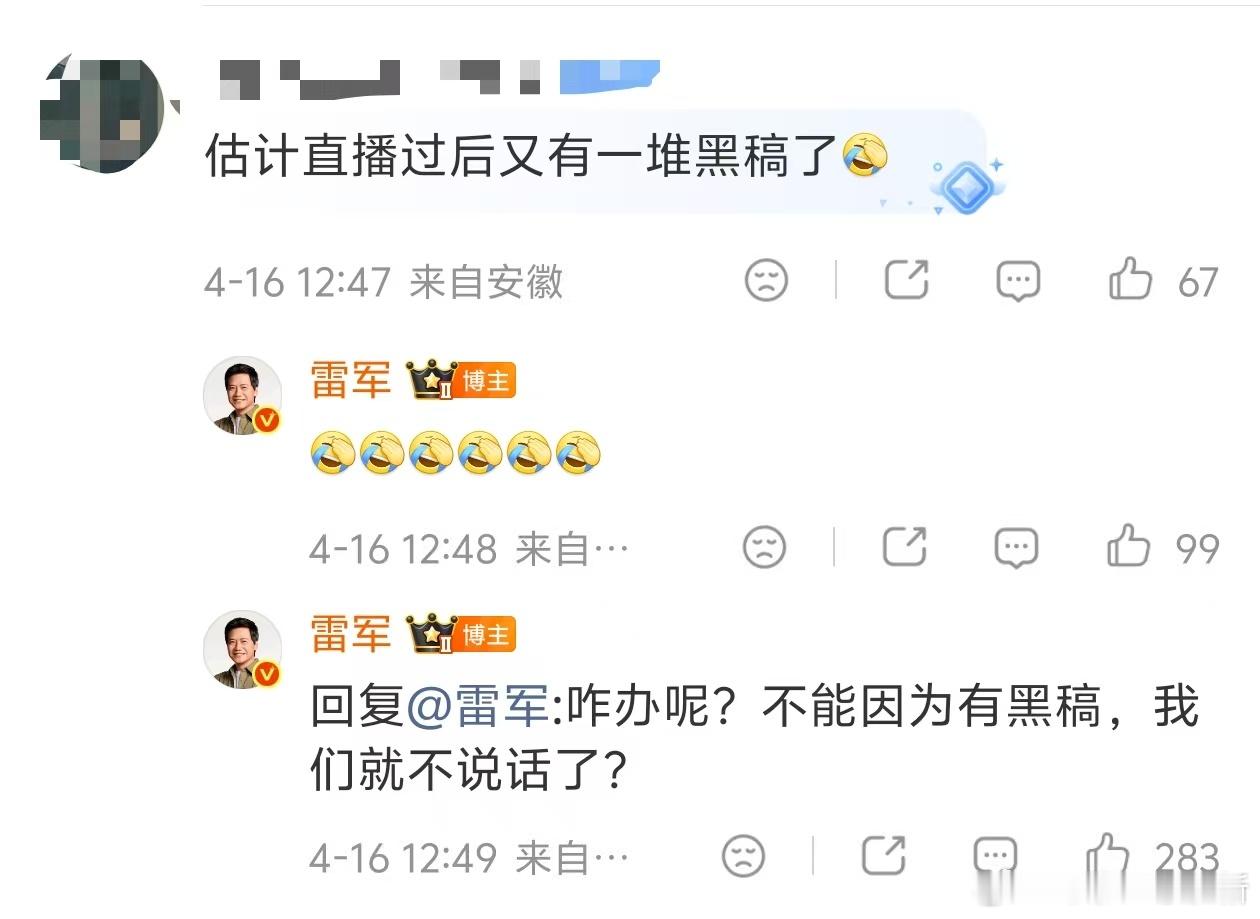View 雷军 avatar on 12:48 reply
Image resolution: width=1260 pixels, height=919 pixels.
click(x=243, y=395)
